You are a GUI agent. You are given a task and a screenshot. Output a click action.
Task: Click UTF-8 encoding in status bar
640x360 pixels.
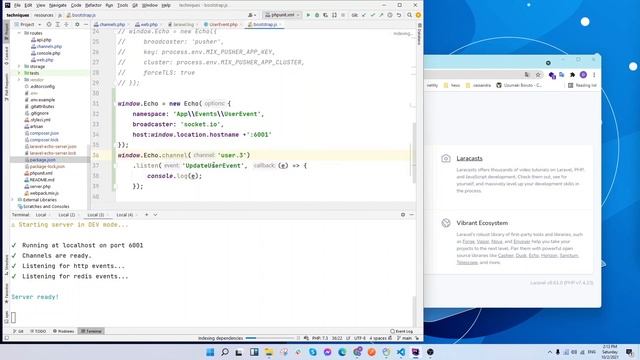[360, 338]
